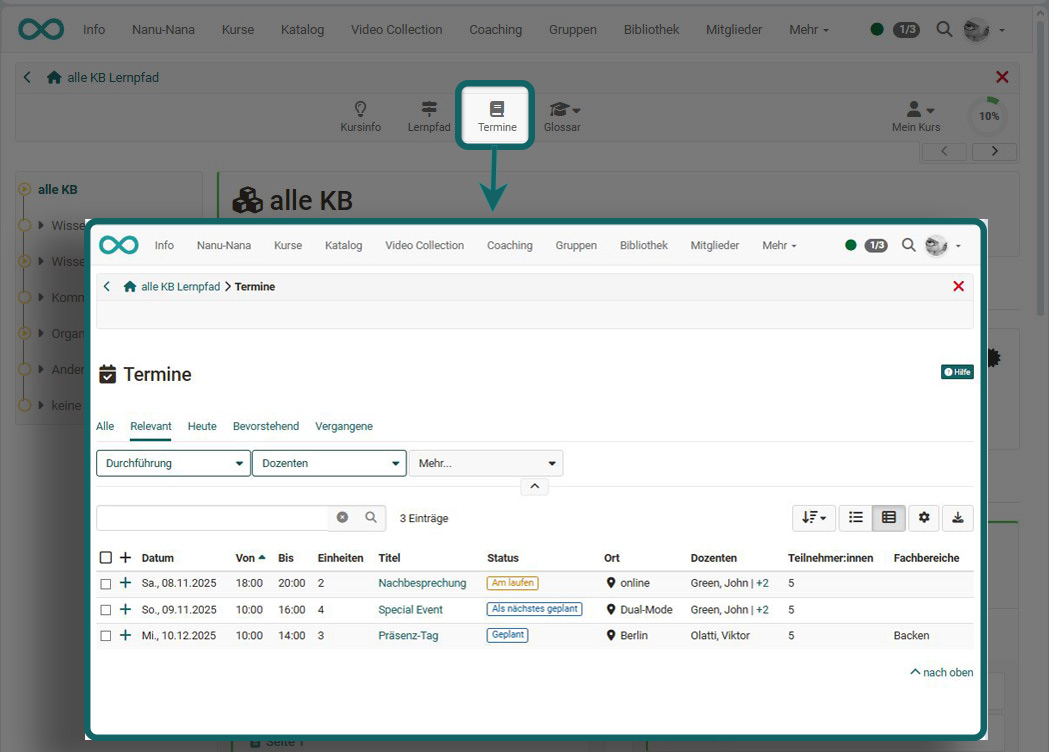Image resolution: width=1049 pixels, height=752 pixels.
Task: Tick the checkbox for the Präsenz-Tag appointment
Action: pos(106,635)
